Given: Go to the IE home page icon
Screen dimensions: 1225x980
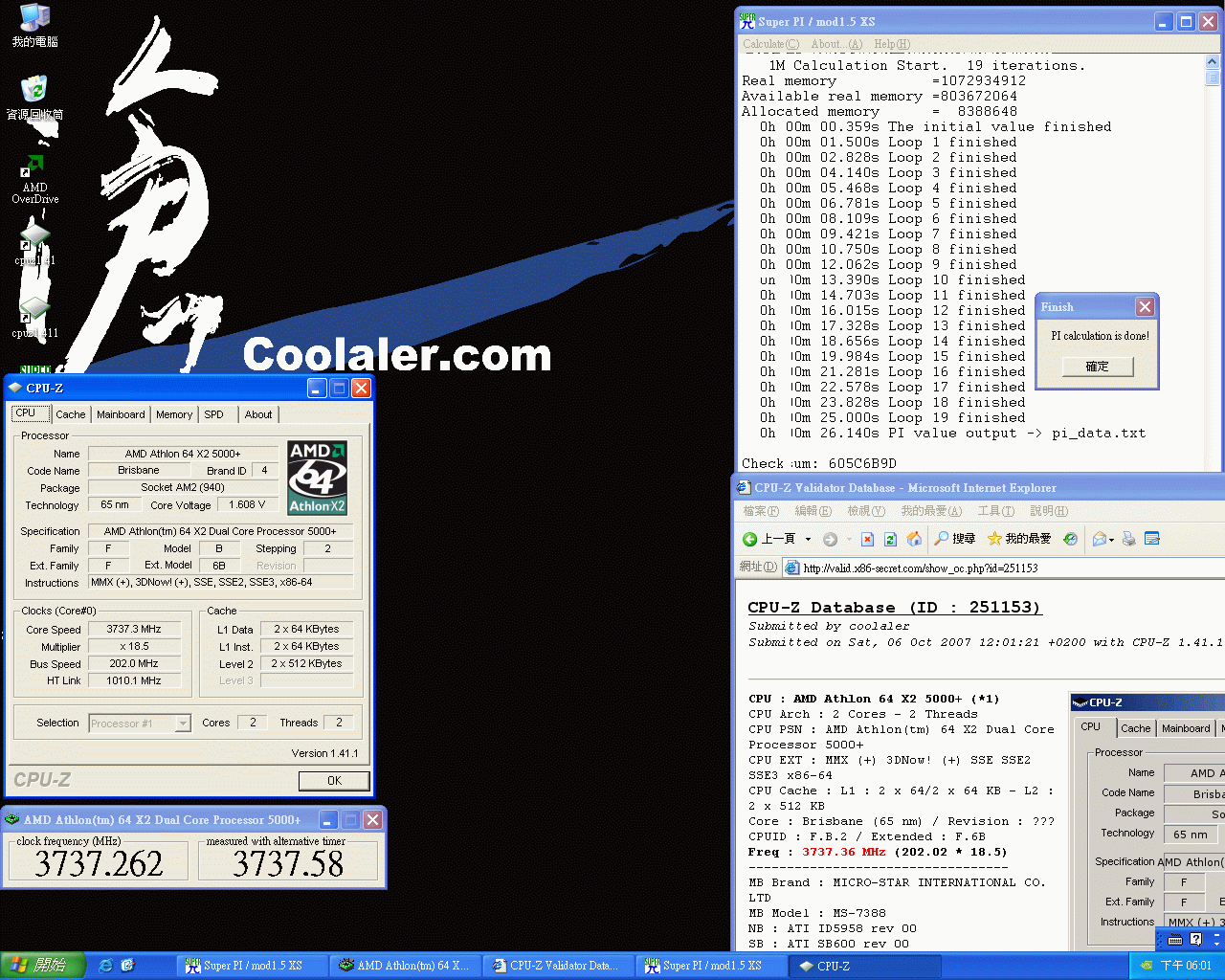Looking at the screenshot, I should [x=914, y=539].
